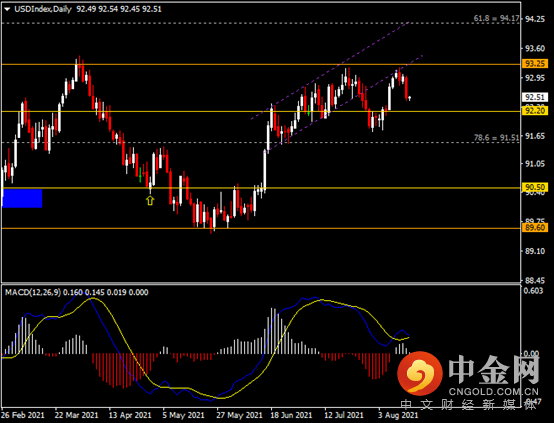Click the 93.25 orange price label
Screen dimensions: 554x423
(535, 64)
